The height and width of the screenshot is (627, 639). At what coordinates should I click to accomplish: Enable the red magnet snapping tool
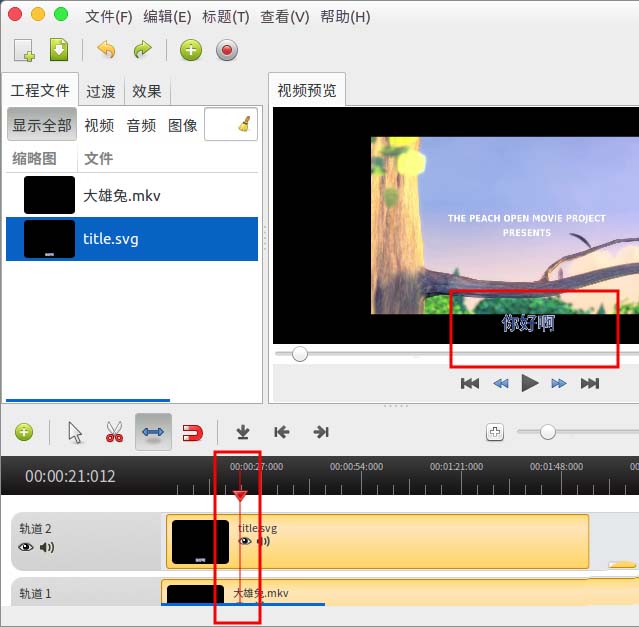point(192,433)
